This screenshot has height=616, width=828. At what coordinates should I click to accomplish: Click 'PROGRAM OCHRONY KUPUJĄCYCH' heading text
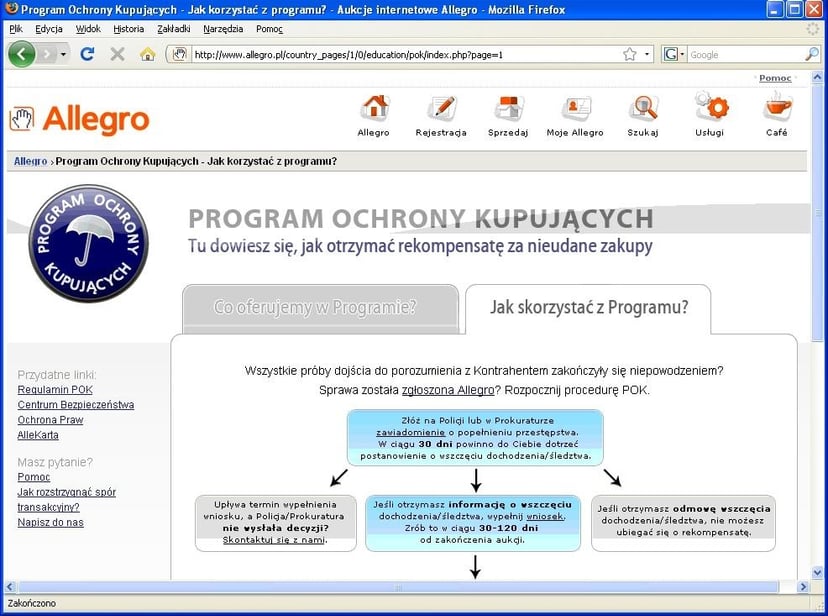tap(420, 219)
